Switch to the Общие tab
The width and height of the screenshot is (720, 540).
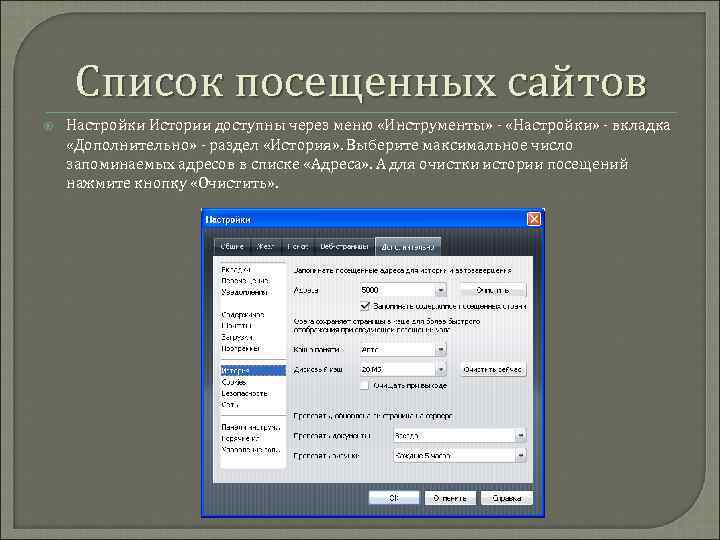coord(232,247)
